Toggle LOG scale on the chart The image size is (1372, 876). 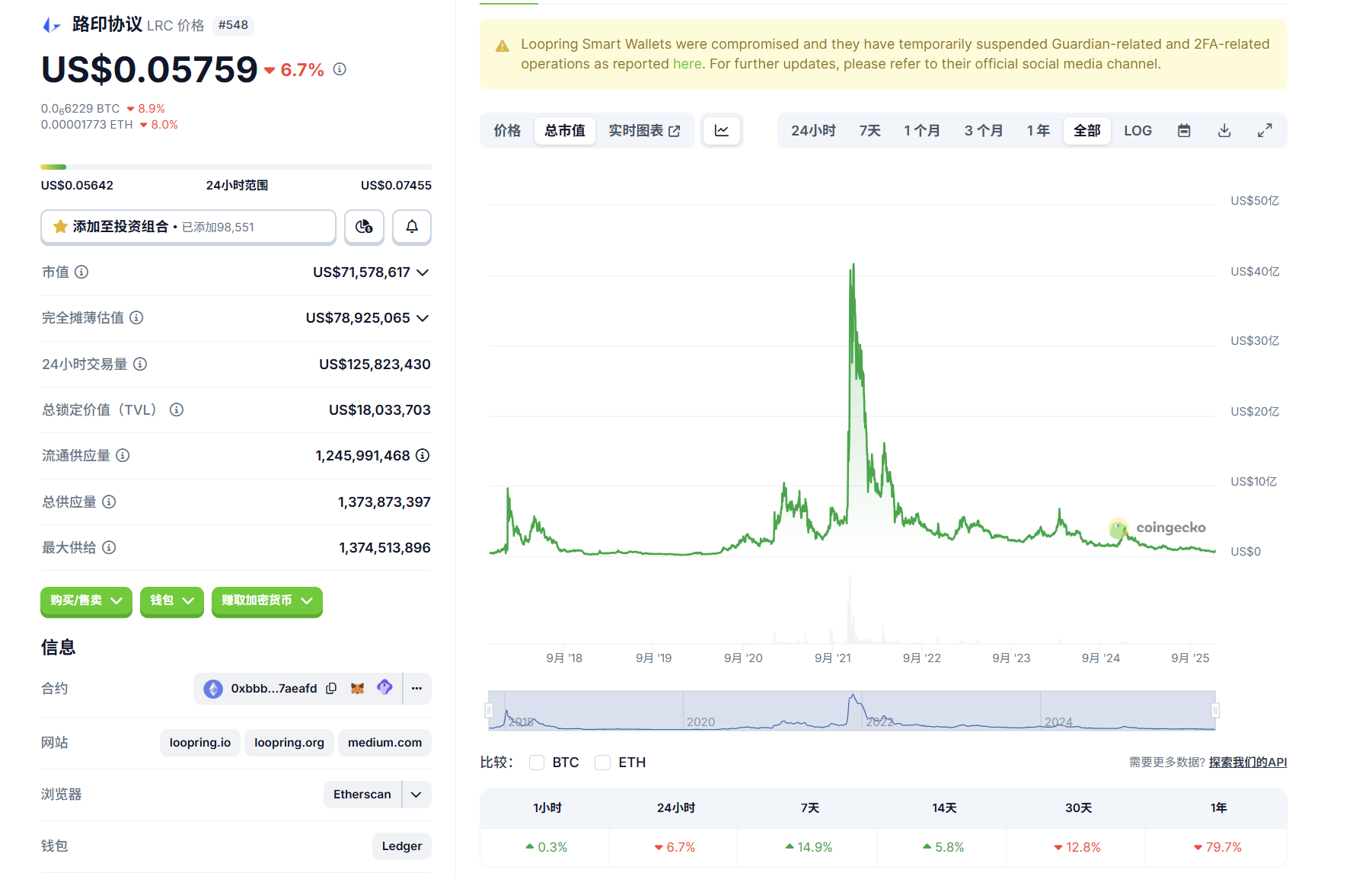point(1137,131)
